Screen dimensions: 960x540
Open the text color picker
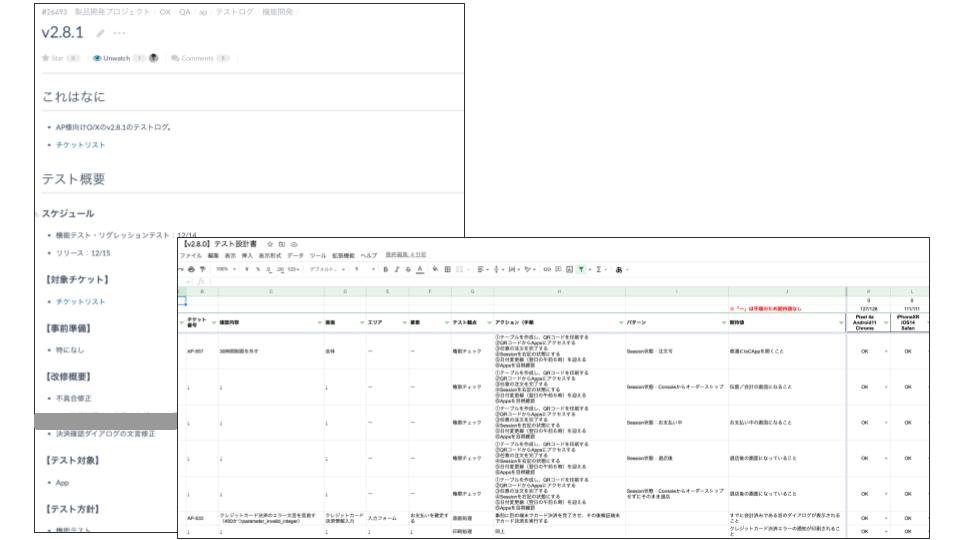tap(420, 269)
